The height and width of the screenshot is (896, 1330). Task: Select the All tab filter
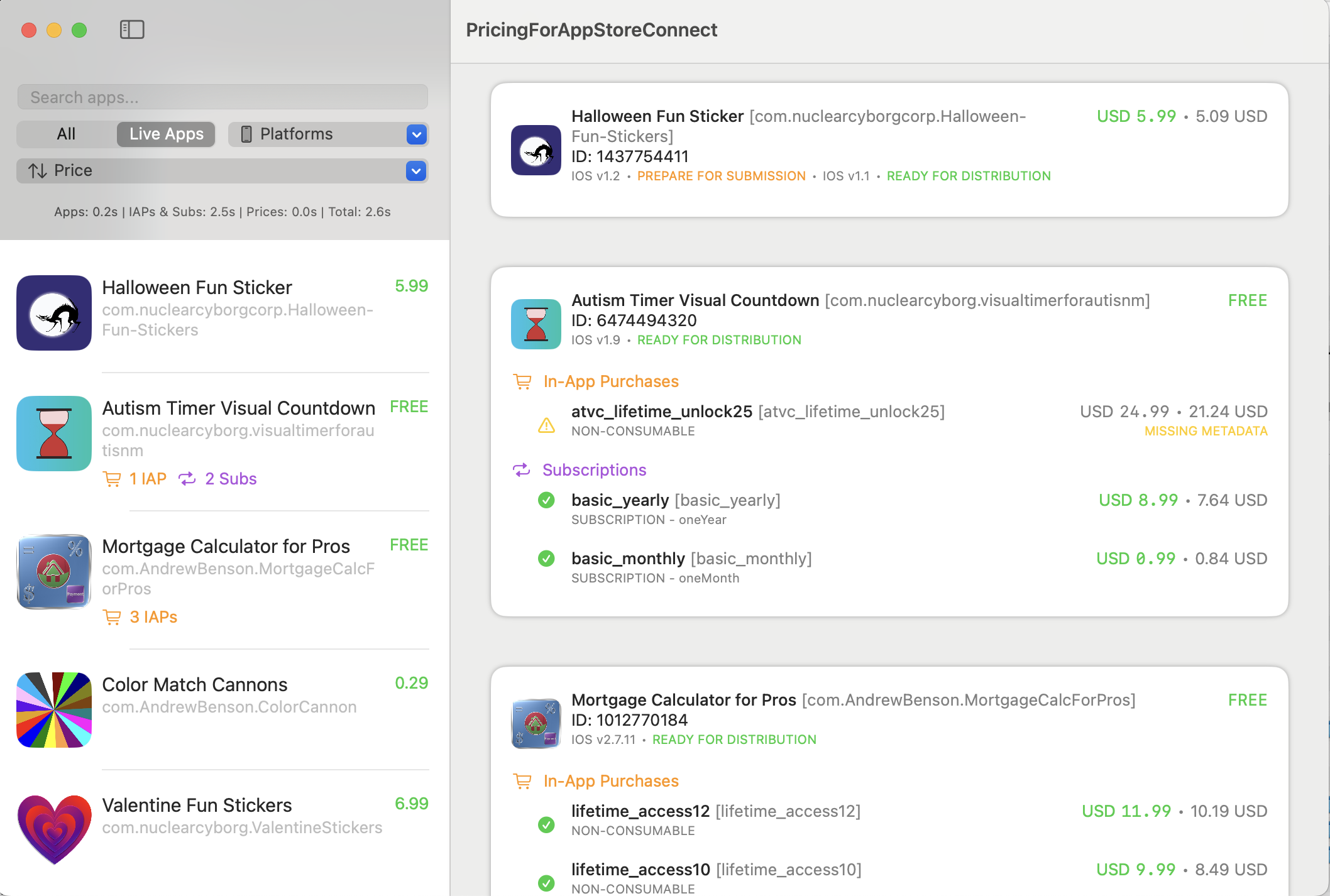point(65,133)
